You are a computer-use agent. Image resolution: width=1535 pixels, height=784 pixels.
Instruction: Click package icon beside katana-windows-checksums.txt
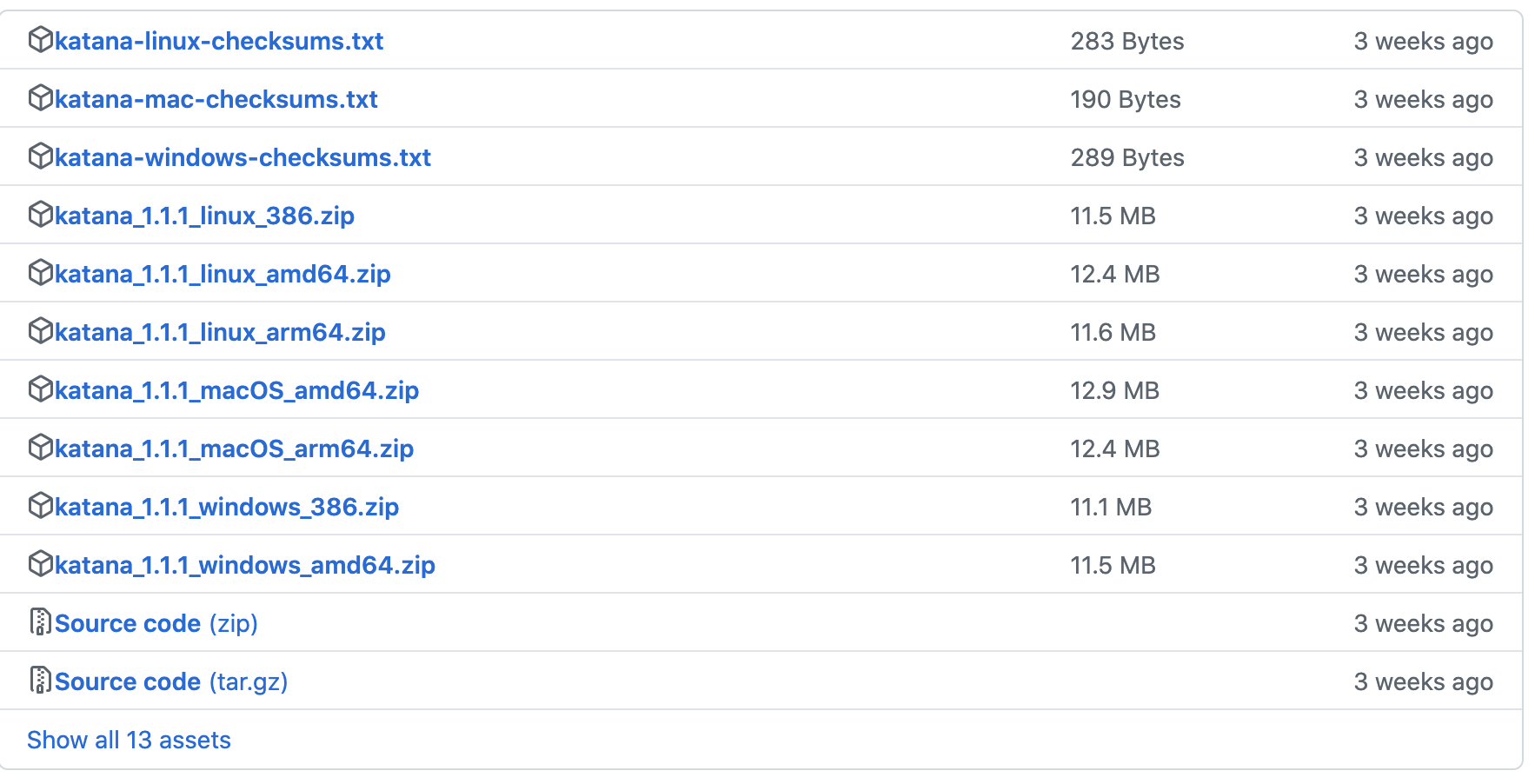40,156
